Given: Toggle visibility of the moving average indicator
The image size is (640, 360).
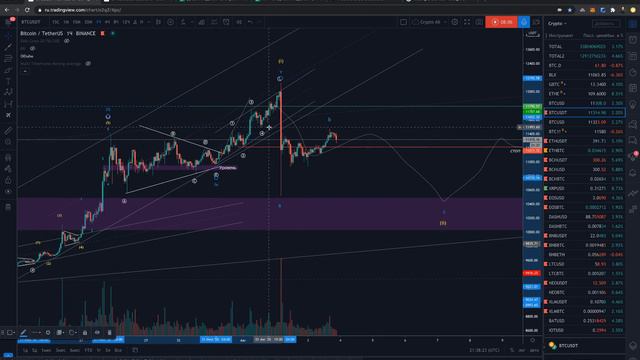Looking at the screenshot, I should coord(88,64).
